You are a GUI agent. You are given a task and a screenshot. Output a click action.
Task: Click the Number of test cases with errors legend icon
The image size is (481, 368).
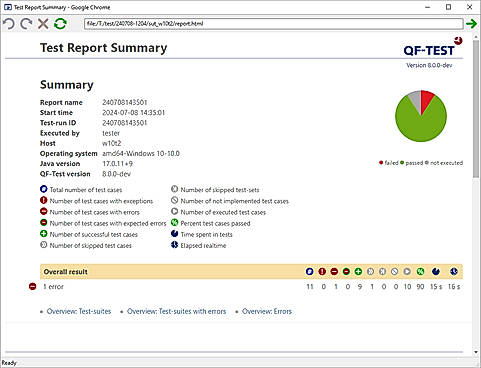click(x=44, y=211)
